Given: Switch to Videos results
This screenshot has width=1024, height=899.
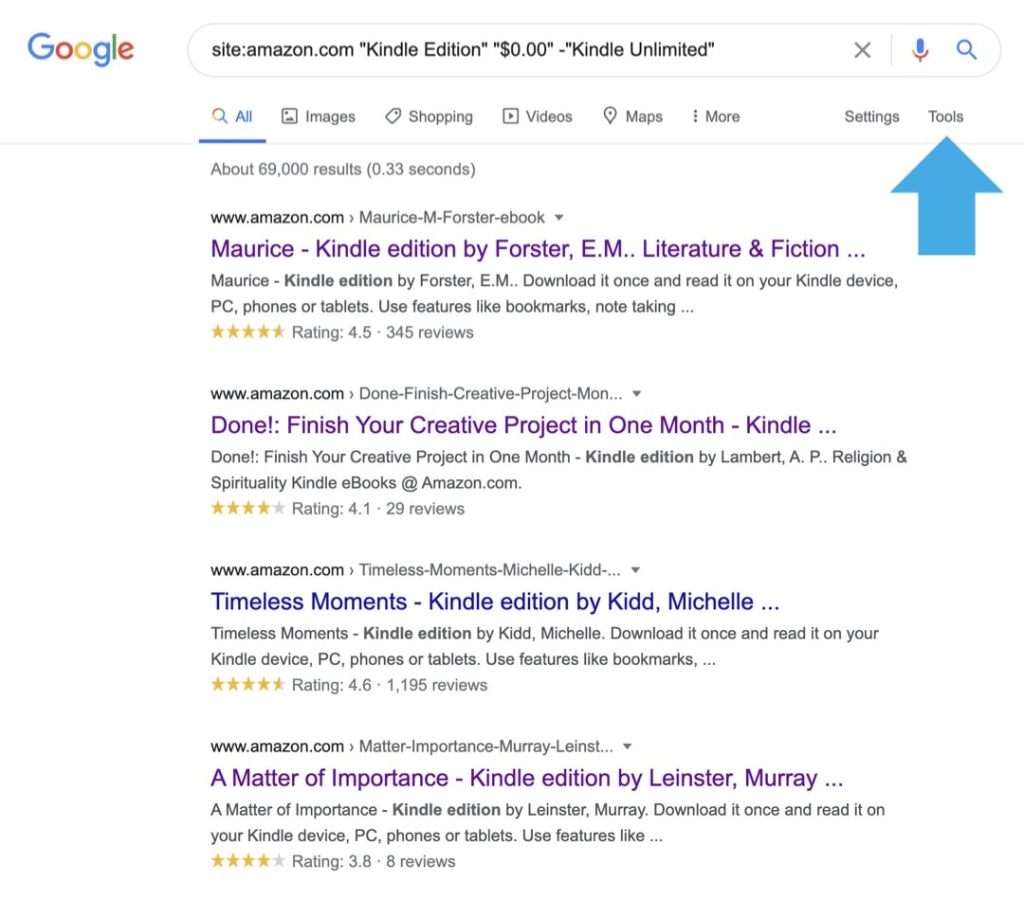Looking at the screenshot, I should (537, 116).
